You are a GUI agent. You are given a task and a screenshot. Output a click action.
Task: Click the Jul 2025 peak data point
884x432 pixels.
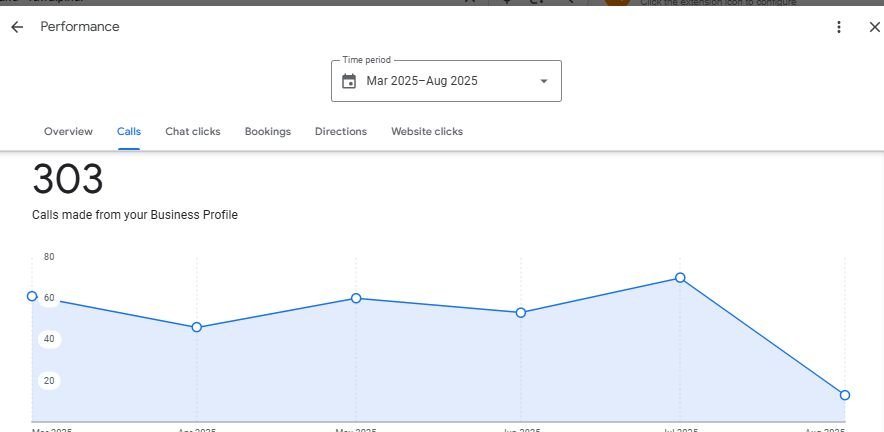[680, 277]
